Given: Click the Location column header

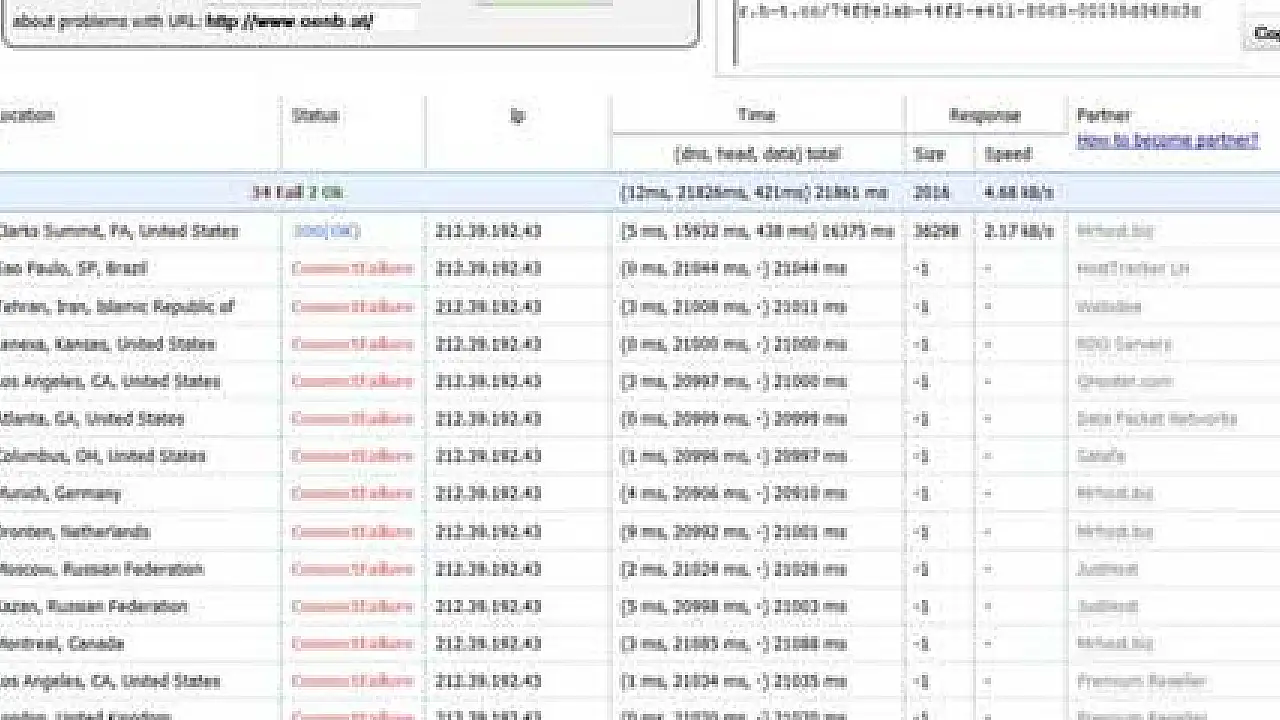Looking at the screenshot, I should click(28, 115).
